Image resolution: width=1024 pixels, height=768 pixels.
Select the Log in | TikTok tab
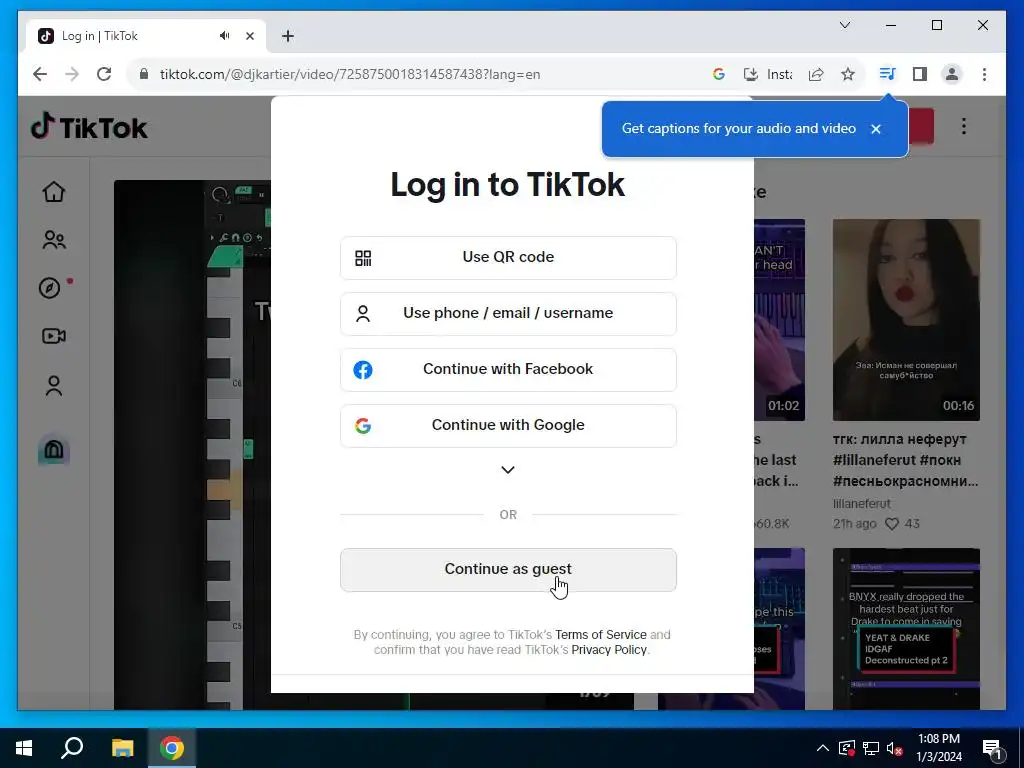[146, 36]
